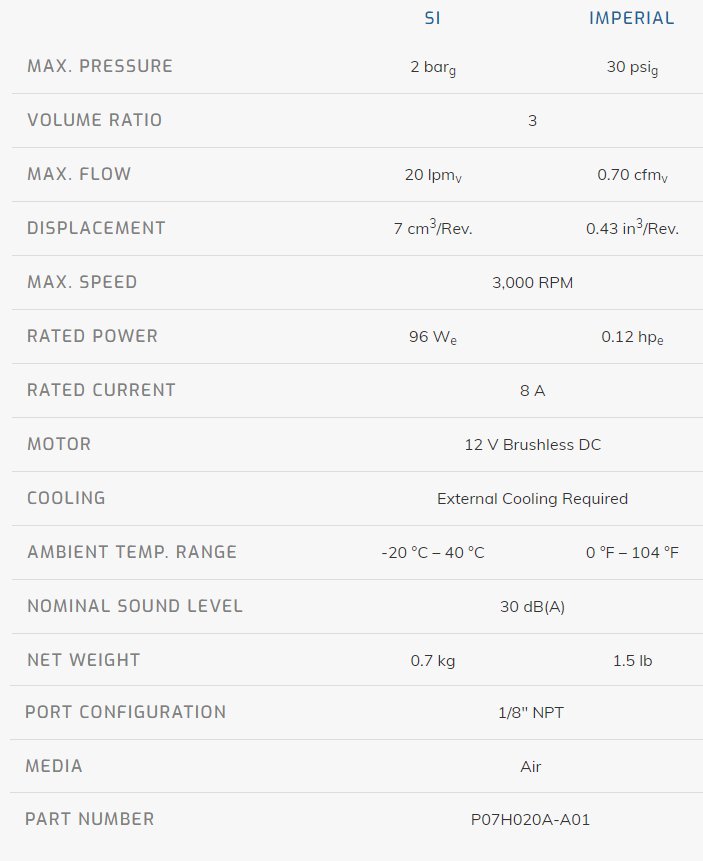The height and width of the screenshot is (861, 703).
Task: Select the 8 A rated current value
Action: tap(532, 391)
